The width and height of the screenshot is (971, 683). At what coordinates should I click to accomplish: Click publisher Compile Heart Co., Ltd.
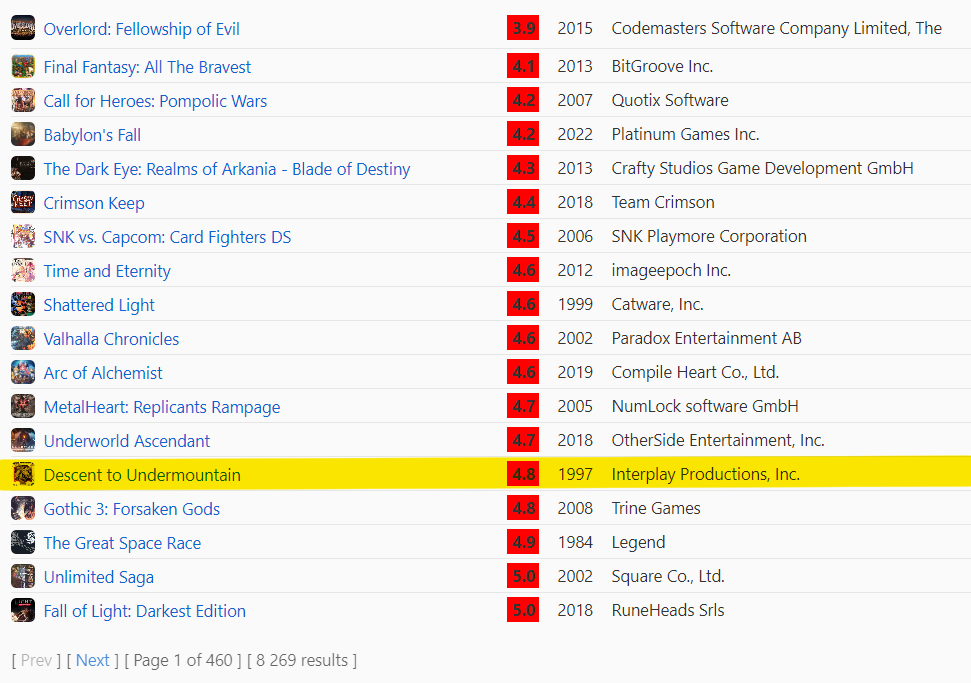(x=695, y=372)
